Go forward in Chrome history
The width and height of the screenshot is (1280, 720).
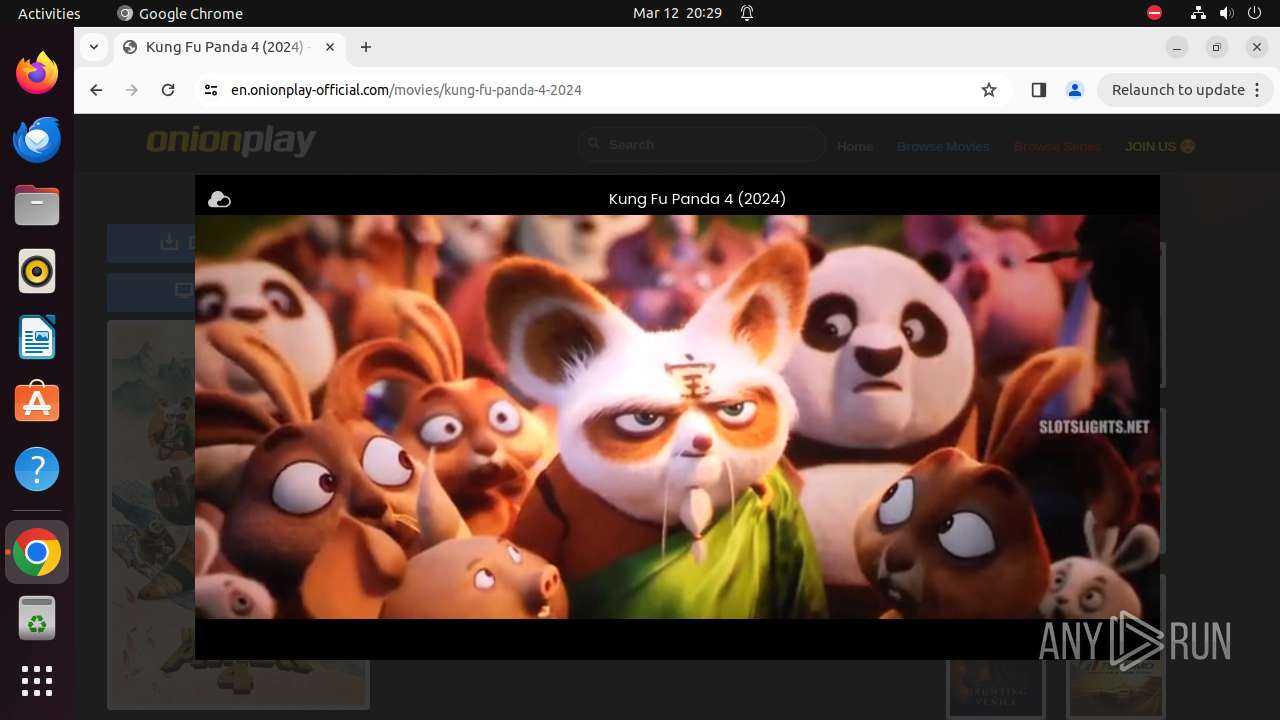[x=132, y=90]
